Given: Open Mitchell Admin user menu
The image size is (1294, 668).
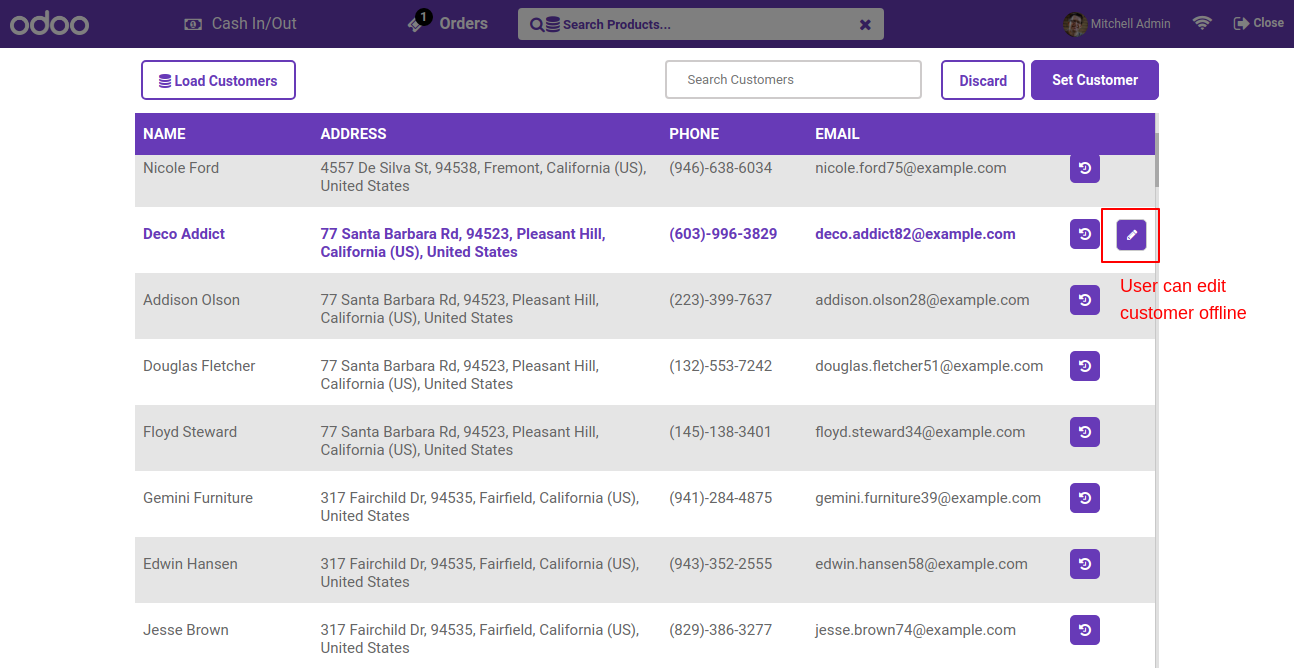Looking at the screenshot, I should click(x=1117, y=23).
